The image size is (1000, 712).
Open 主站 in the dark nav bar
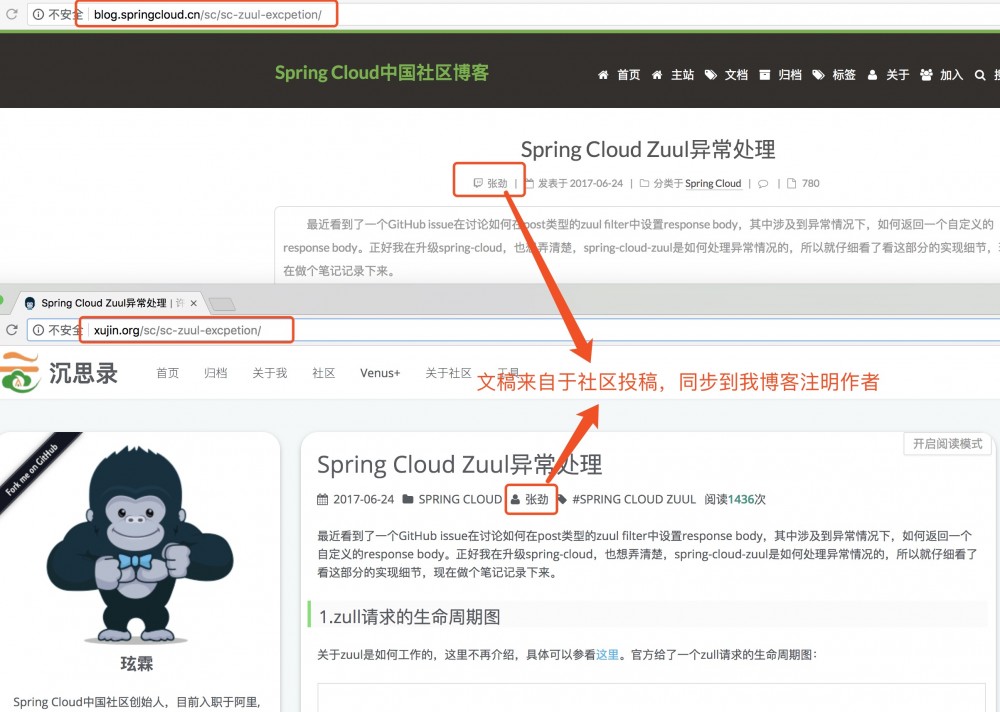682,75
